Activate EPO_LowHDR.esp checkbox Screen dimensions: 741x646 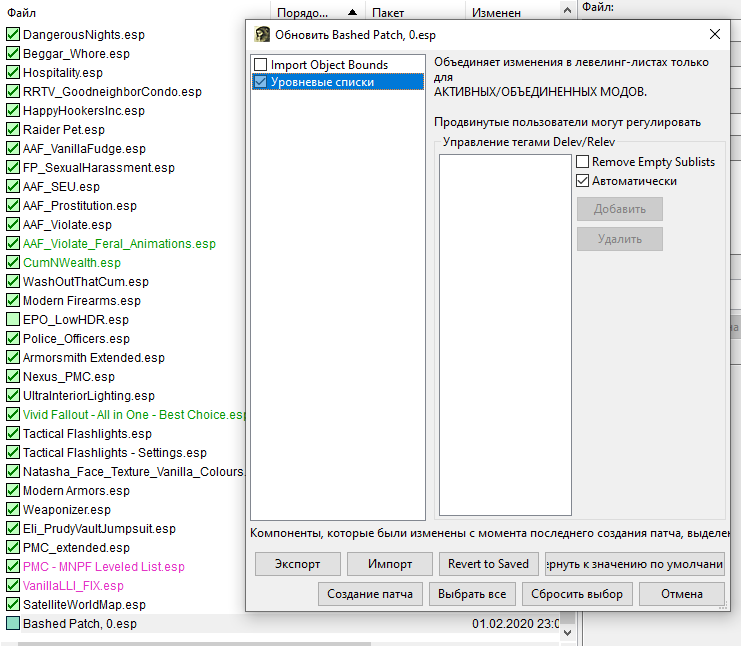point(13,320)
